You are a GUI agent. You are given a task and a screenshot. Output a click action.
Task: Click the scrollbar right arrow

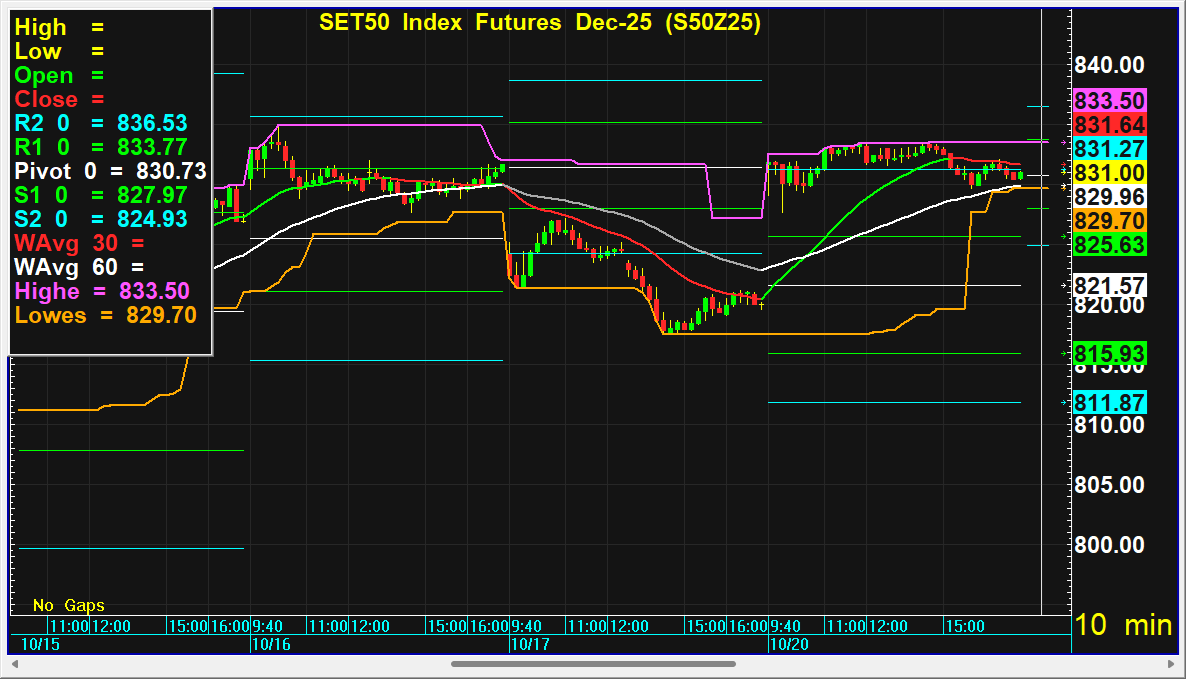pos(1168,663)
